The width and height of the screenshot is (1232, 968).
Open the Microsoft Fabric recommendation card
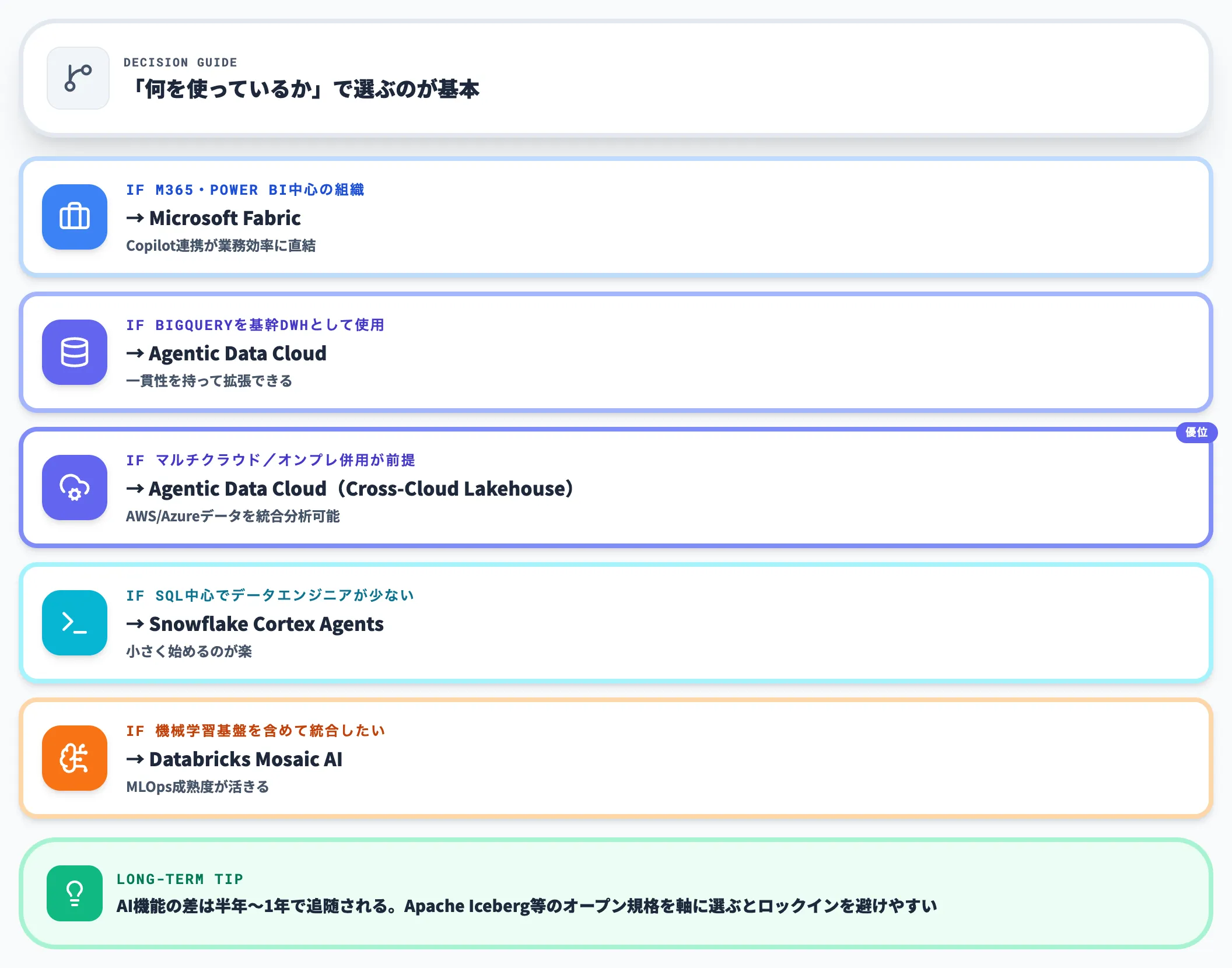pos(616,218)
